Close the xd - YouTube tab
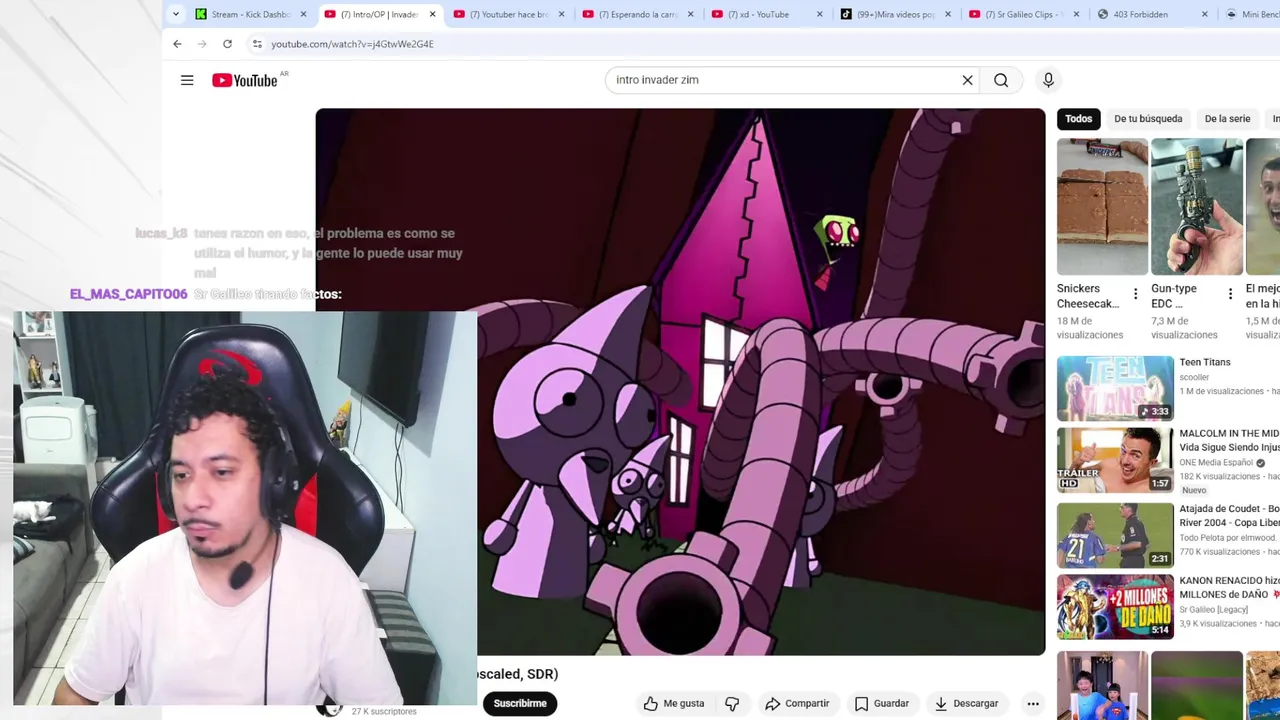Image resolution: width=1280 pixels, height=720 pixels. pyautogui.click(x=820, y=14)
